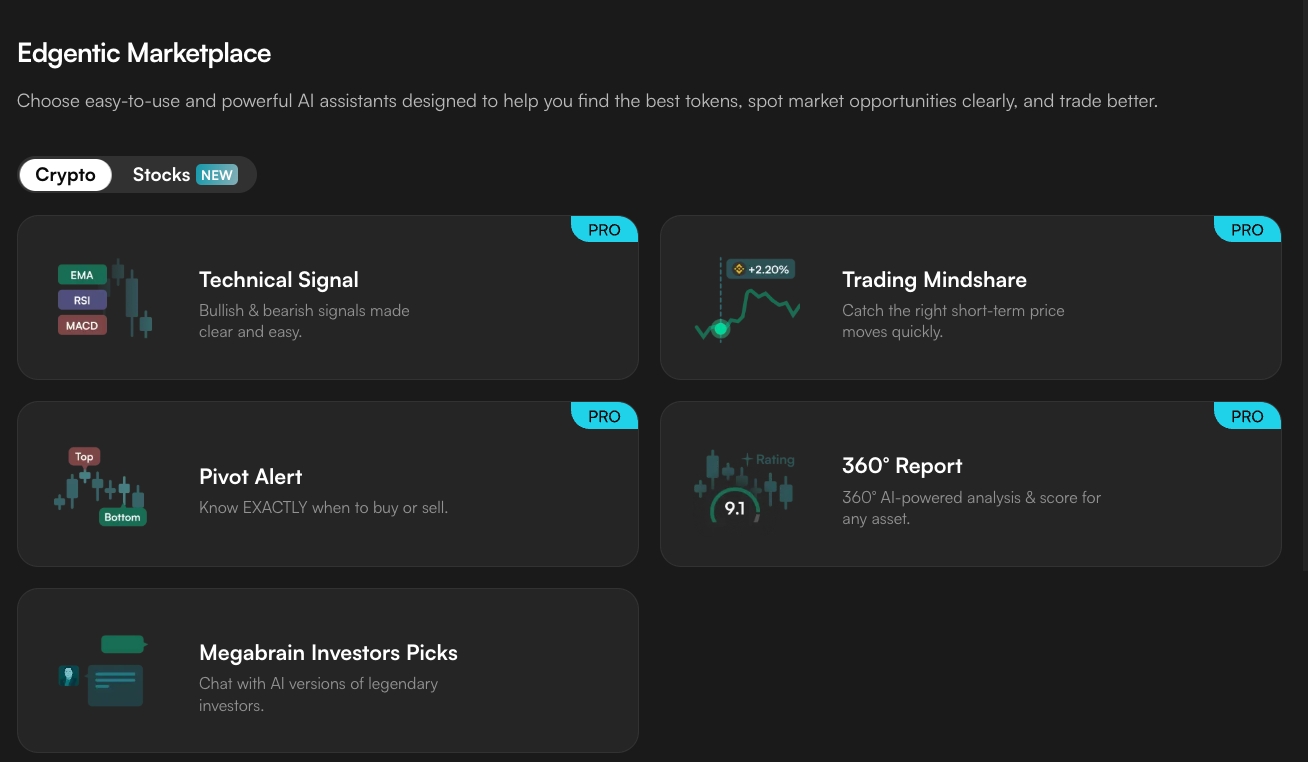This screenshot has width=1308, height=762.
Task: Click the Megabrain Investors chat icon
Action: (102, 671)
